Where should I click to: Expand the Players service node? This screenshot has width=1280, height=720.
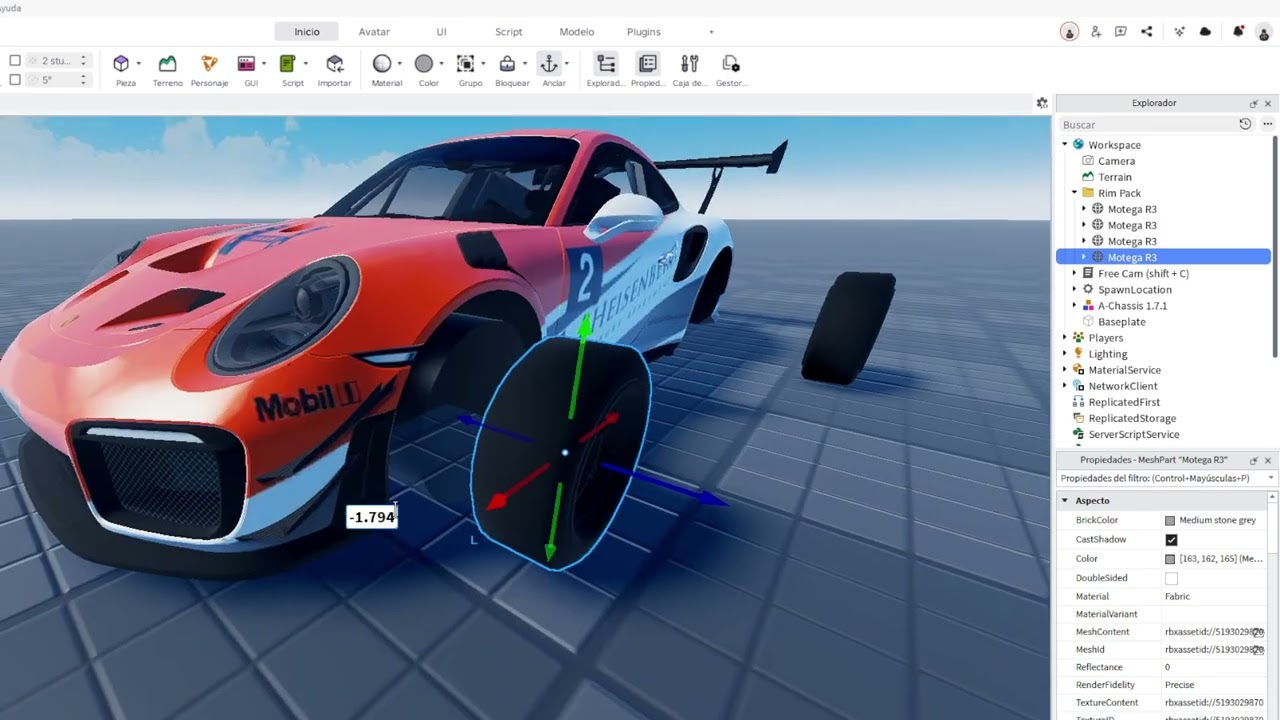pos(1065,338)
